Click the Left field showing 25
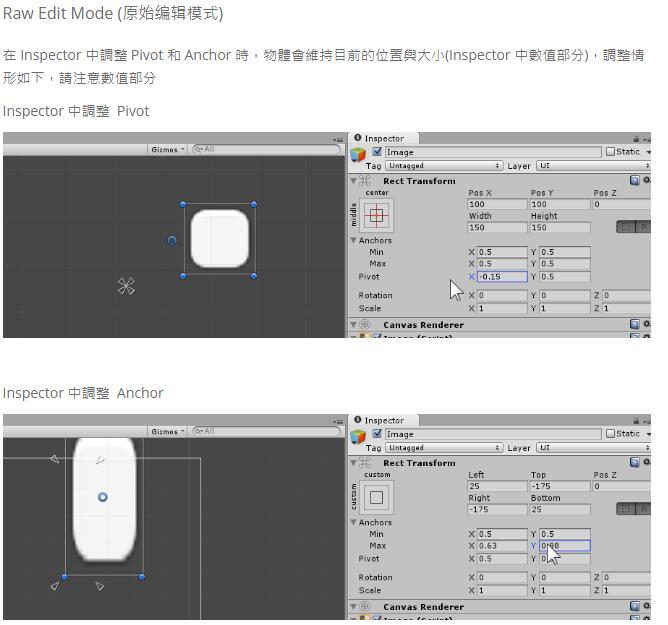Viewport: 668px width, 625px height. pos(498,486)
